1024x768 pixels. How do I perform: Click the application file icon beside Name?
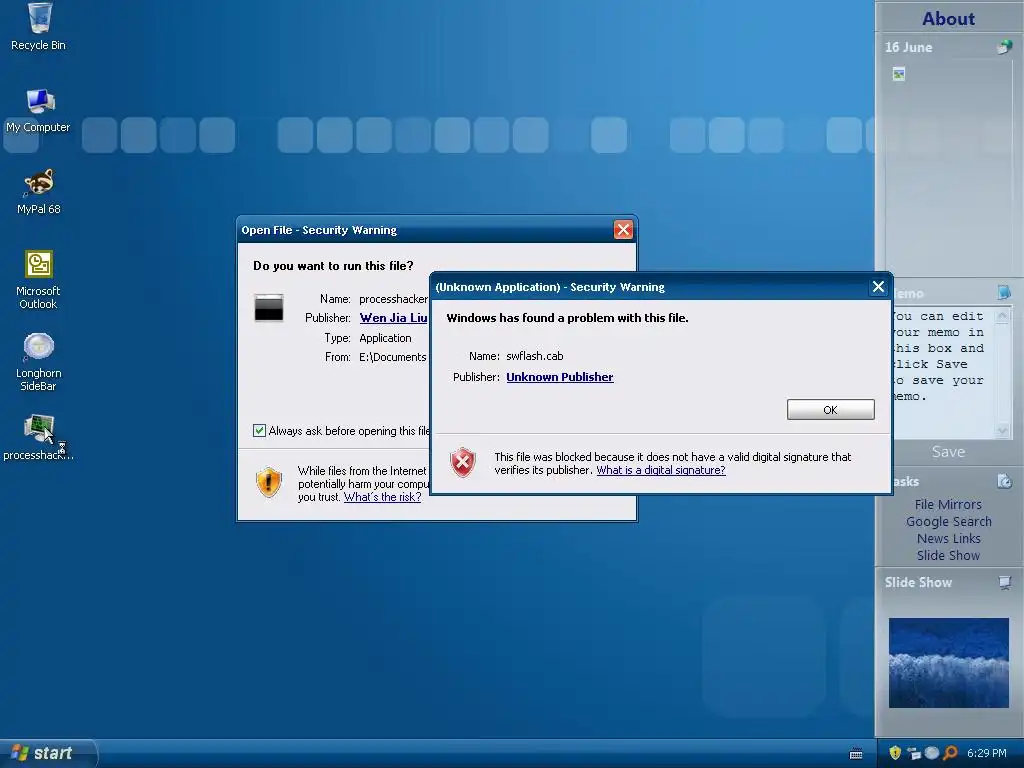pyautogui.click(x=268, y=308)
